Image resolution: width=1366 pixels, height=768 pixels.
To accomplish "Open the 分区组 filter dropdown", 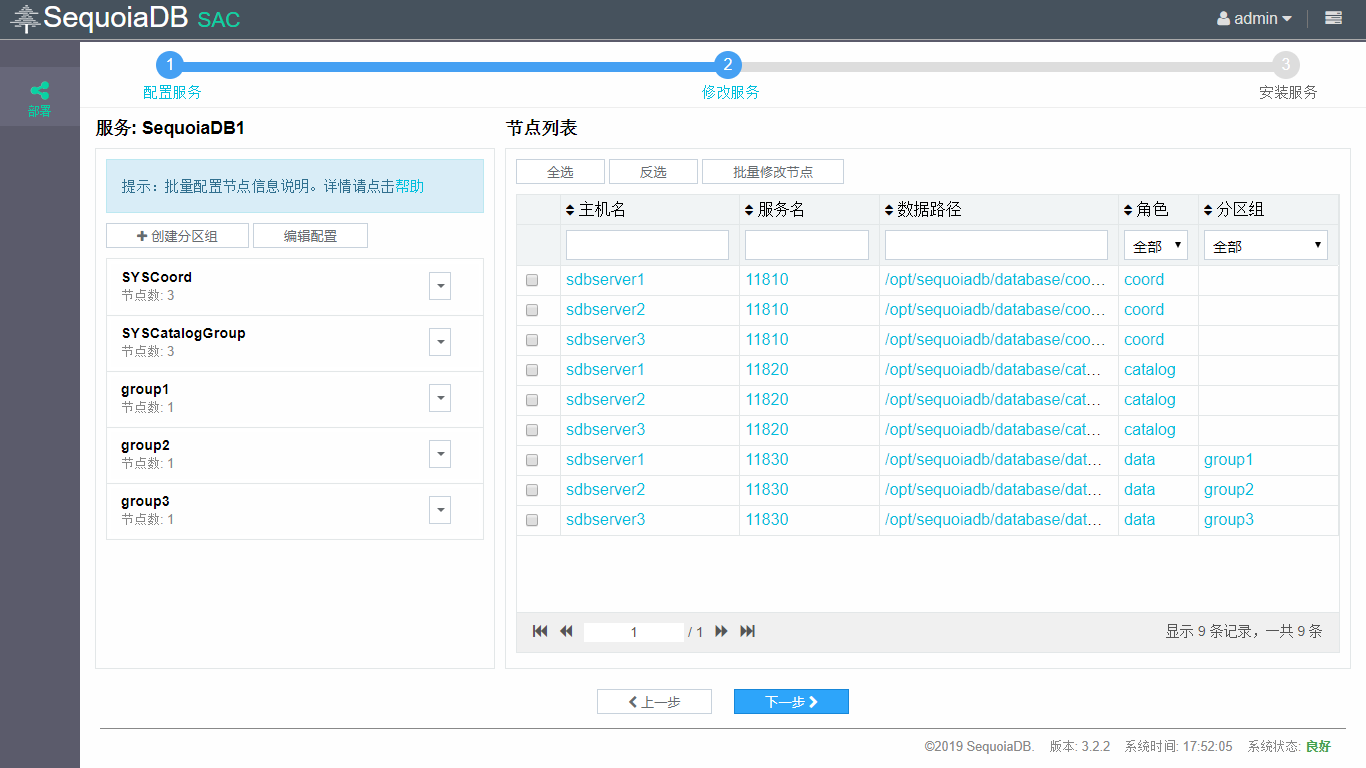I will [1266, 245].
